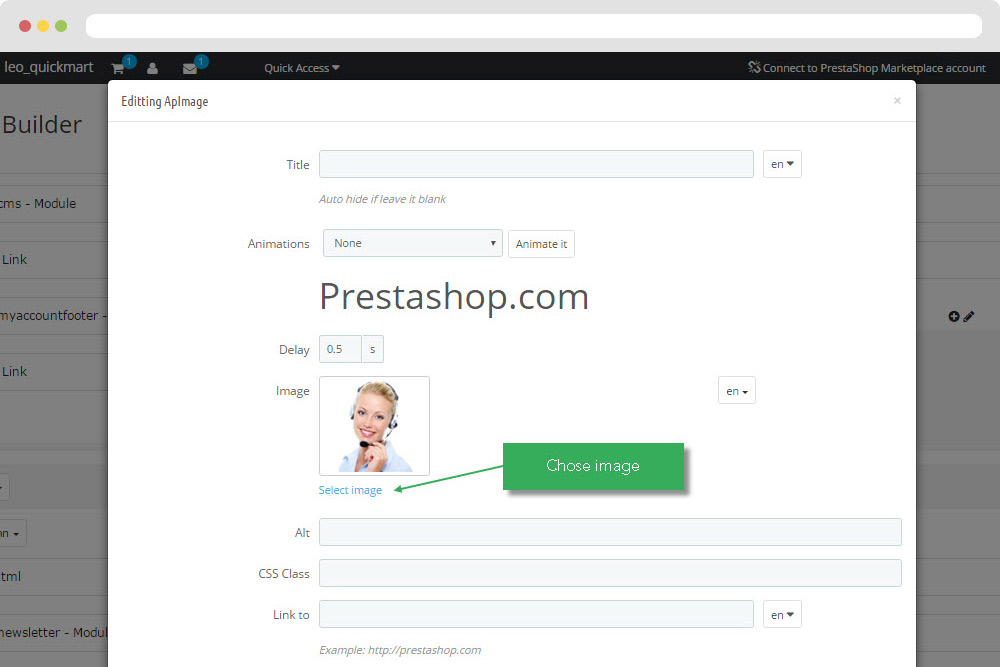This screenshot has width=1000, height=667.
Task: Expand the Title language en dropdown
Action: (782, 165)
